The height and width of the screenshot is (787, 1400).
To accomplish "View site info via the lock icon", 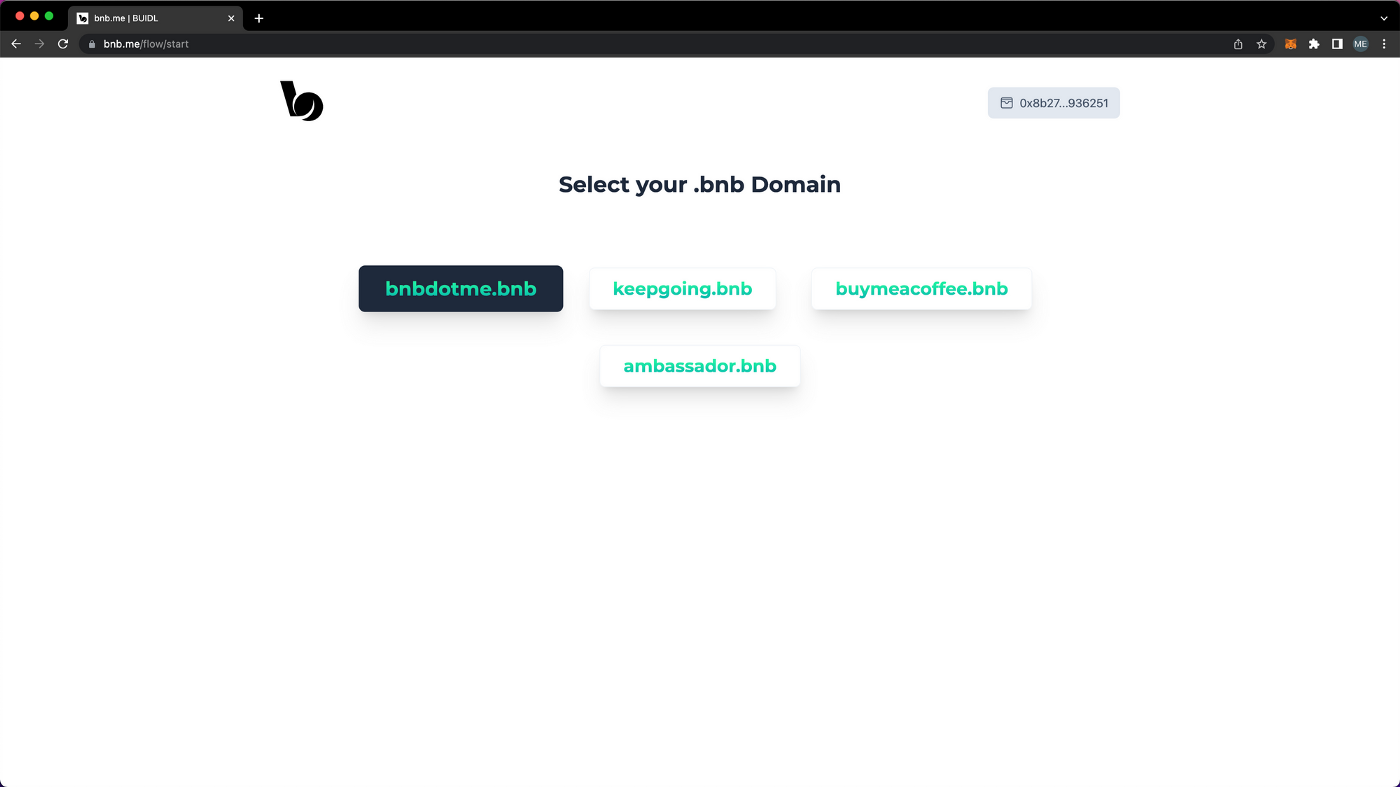I will [x=92, y=44].
